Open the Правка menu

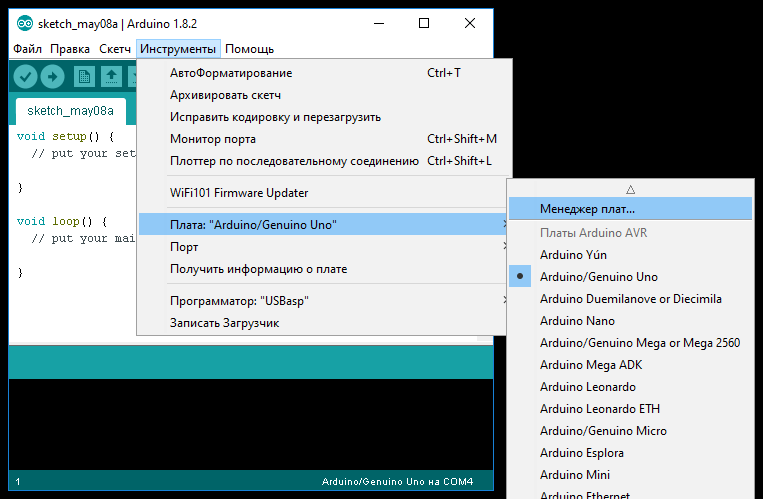(70, 49)
